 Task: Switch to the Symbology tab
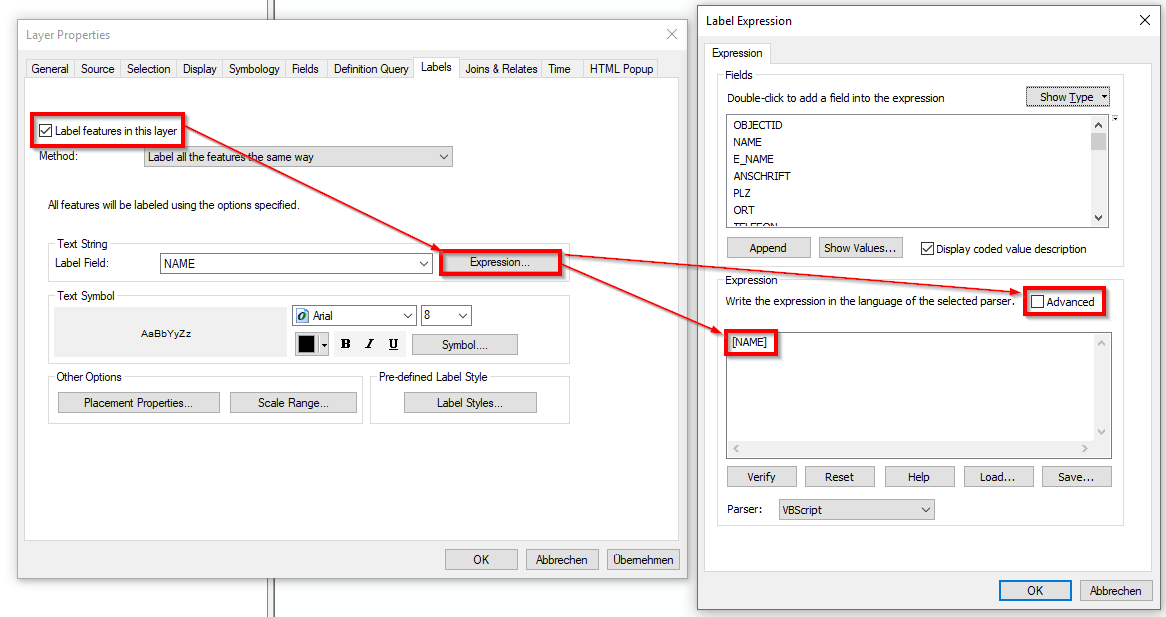click(253, 68)
